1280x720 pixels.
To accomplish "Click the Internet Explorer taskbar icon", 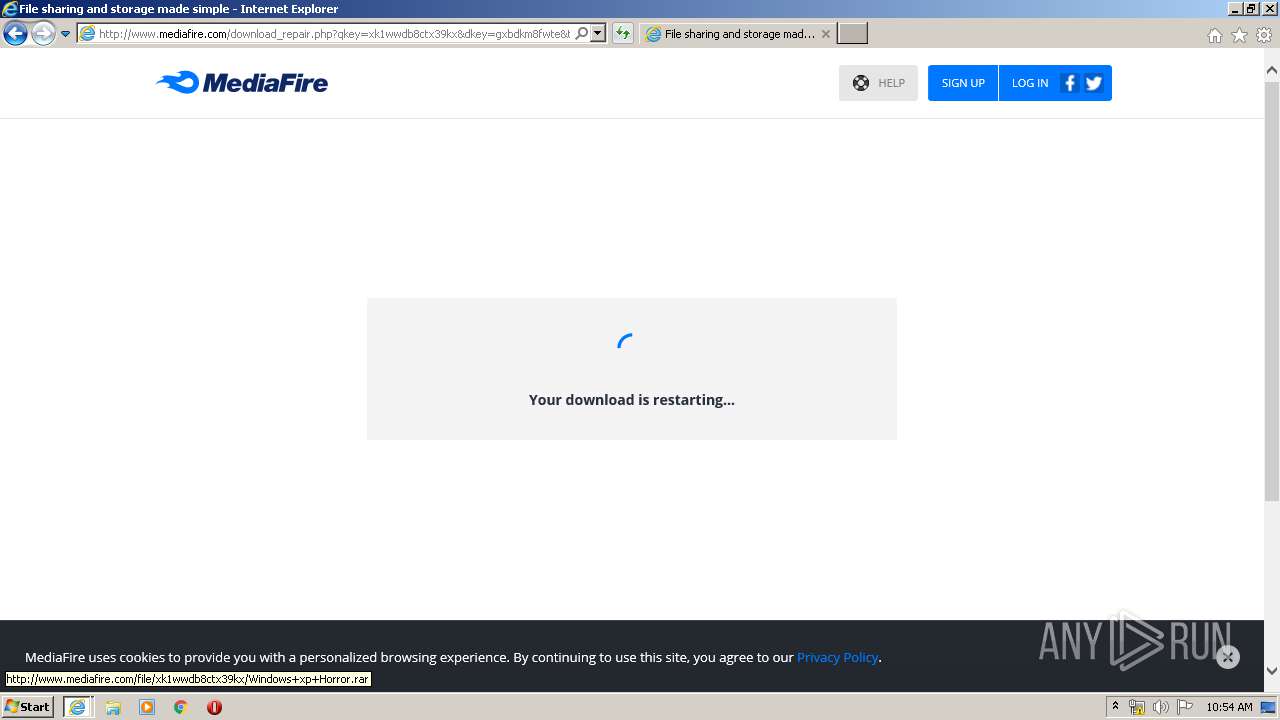I will tap(77, 707).
